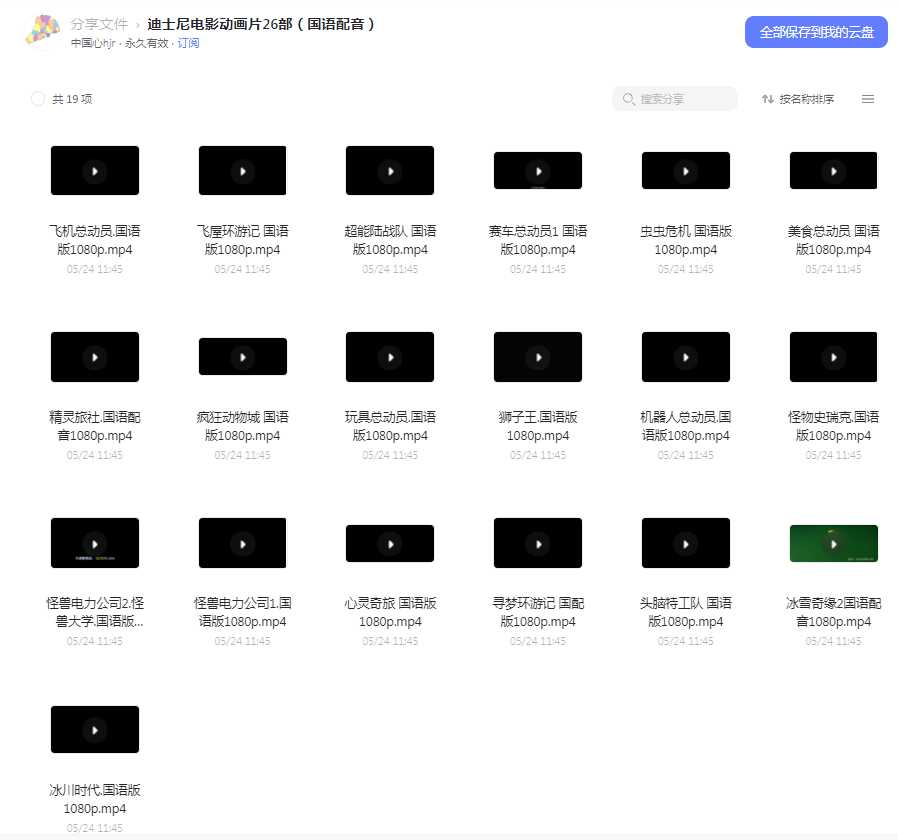Play the 玩具总动员 video thumbnail
The height and width of the screenshot is (840, 898).
[390, 357]
